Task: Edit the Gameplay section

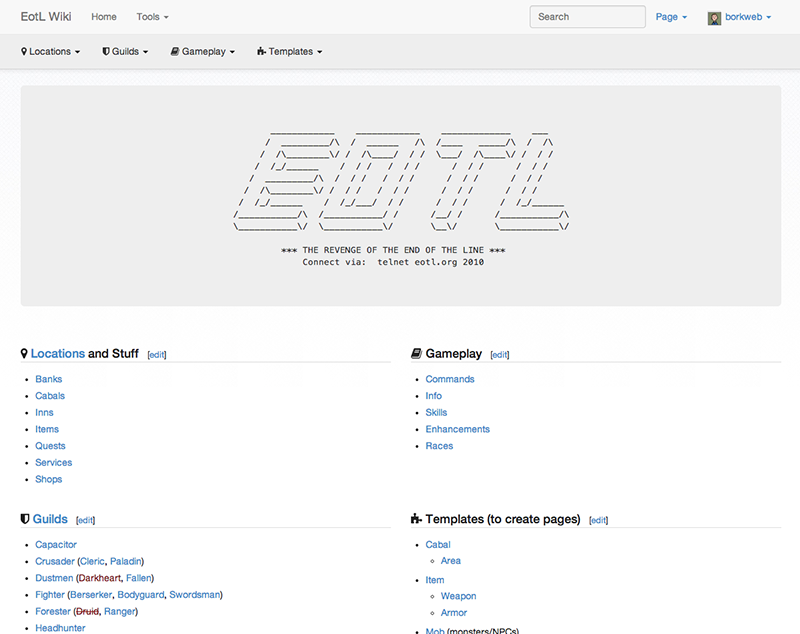Action: pyautogui.click(x=499, y=354)
